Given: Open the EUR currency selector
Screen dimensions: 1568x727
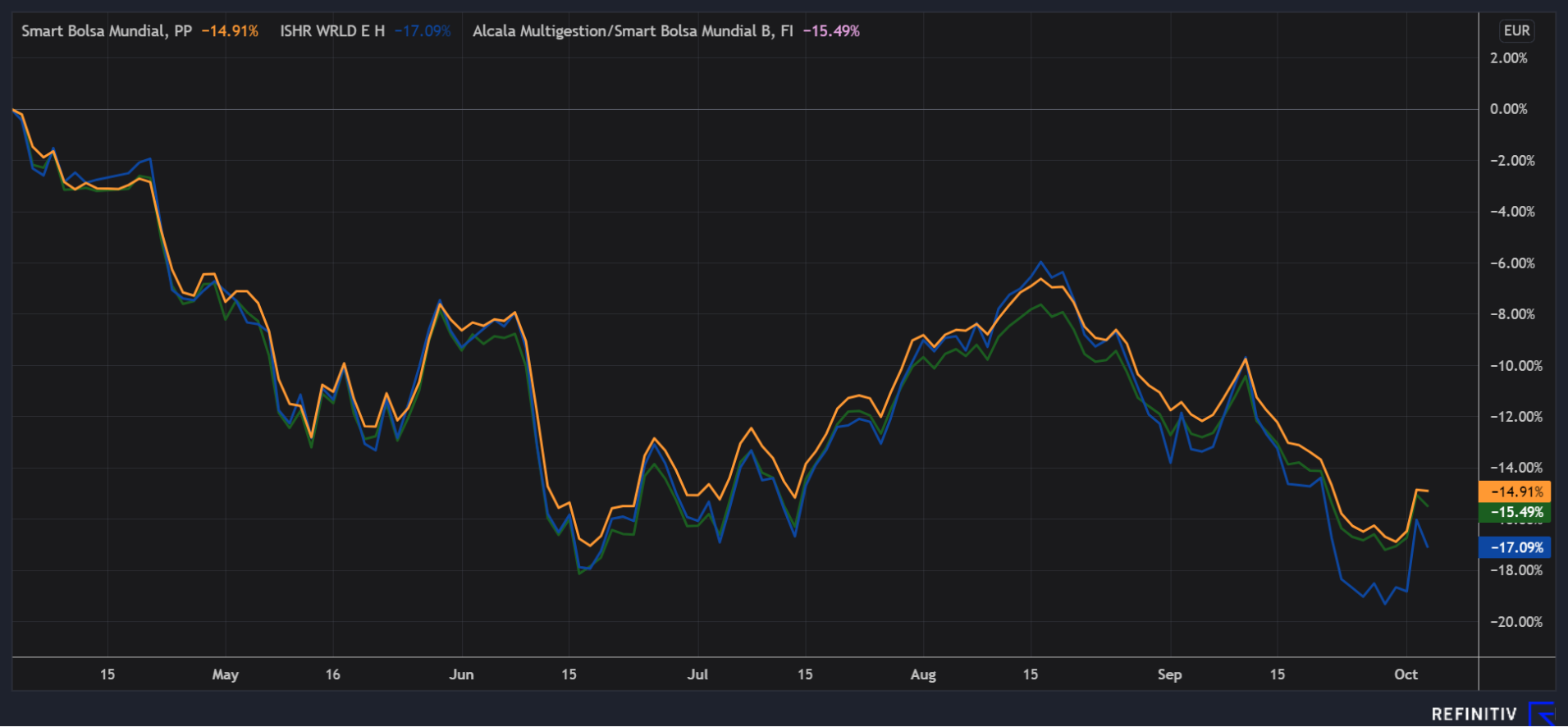Looking at the screenshot, I should click(1516, 30).
